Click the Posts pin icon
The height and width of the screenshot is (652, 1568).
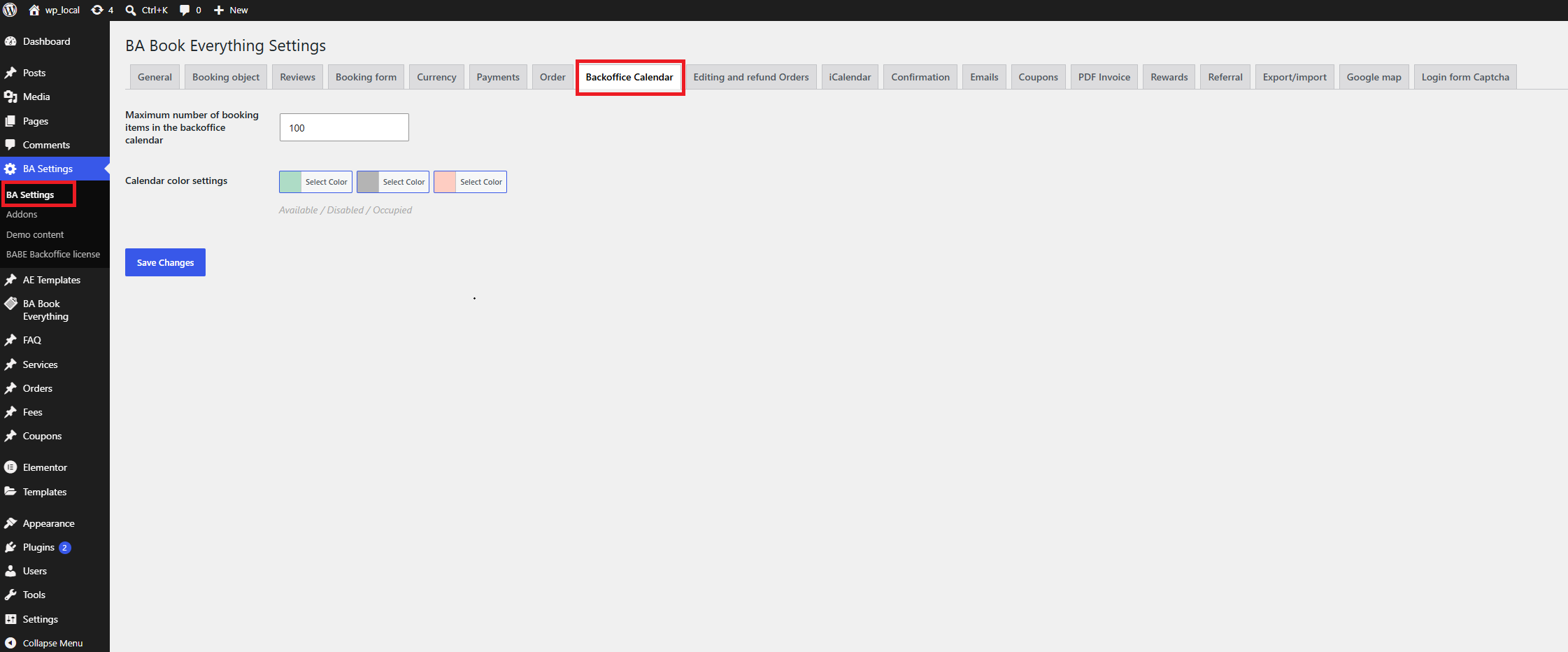click(x=10, y=73)
